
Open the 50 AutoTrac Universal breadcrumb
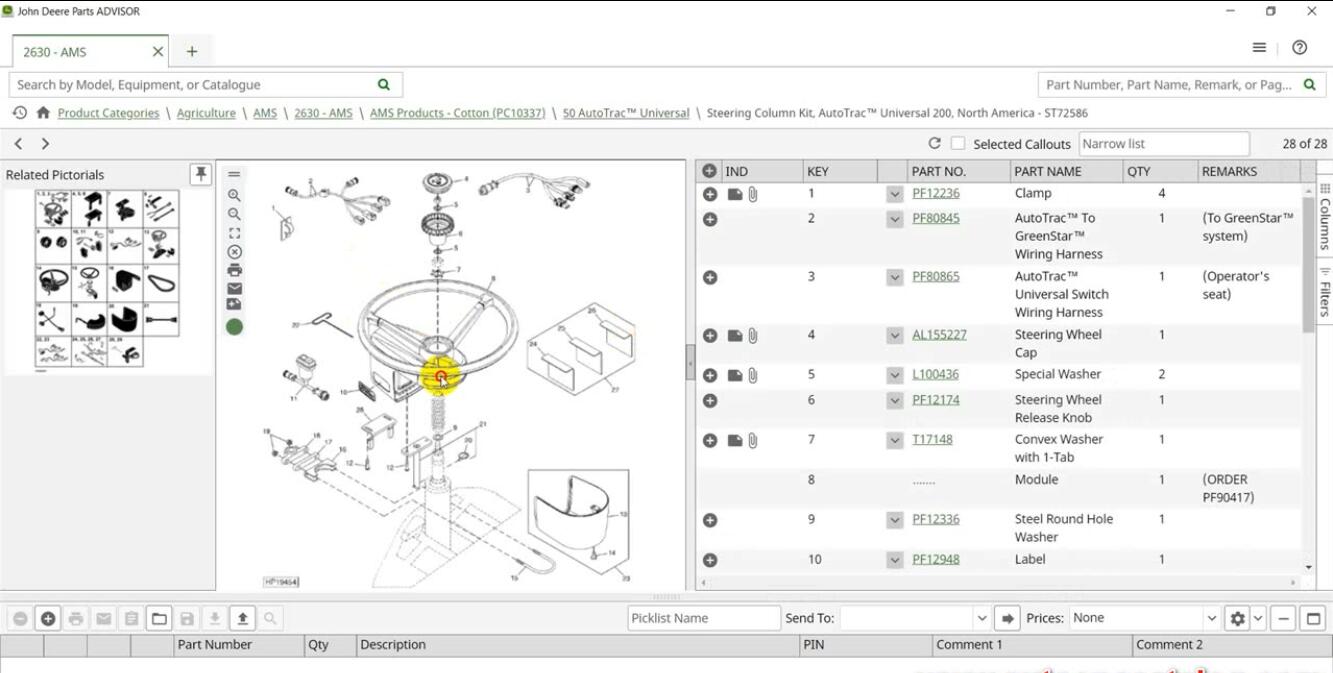pos(626,114)
